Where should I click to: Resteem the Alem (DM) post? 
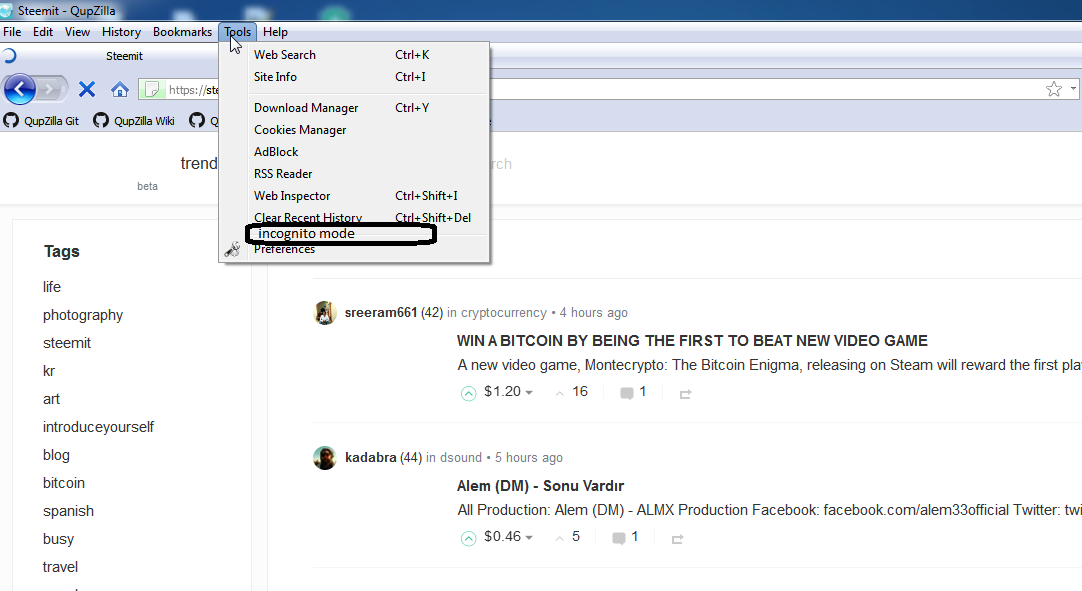tap(678, 539)
